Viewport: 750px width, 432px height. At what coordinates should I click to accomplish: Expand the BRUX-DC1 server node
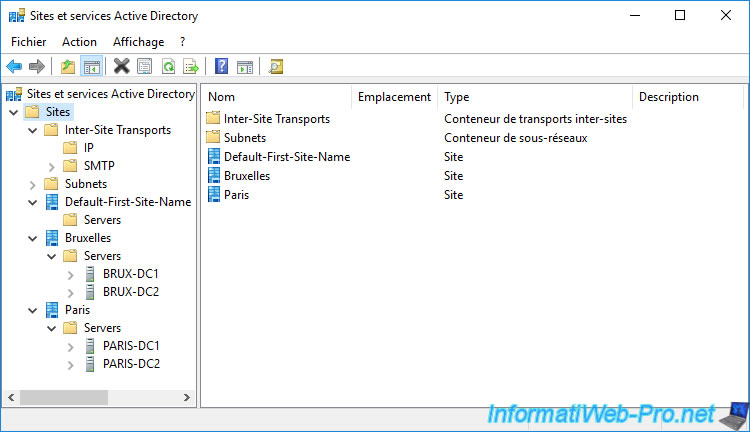pos(70,274)
